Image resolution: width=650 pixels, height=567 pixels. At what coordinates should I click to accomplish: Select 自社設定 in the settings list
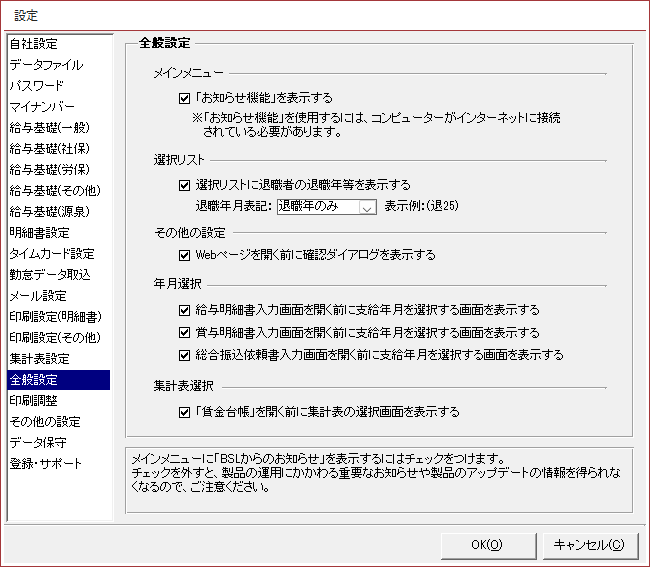pos(34,44)
